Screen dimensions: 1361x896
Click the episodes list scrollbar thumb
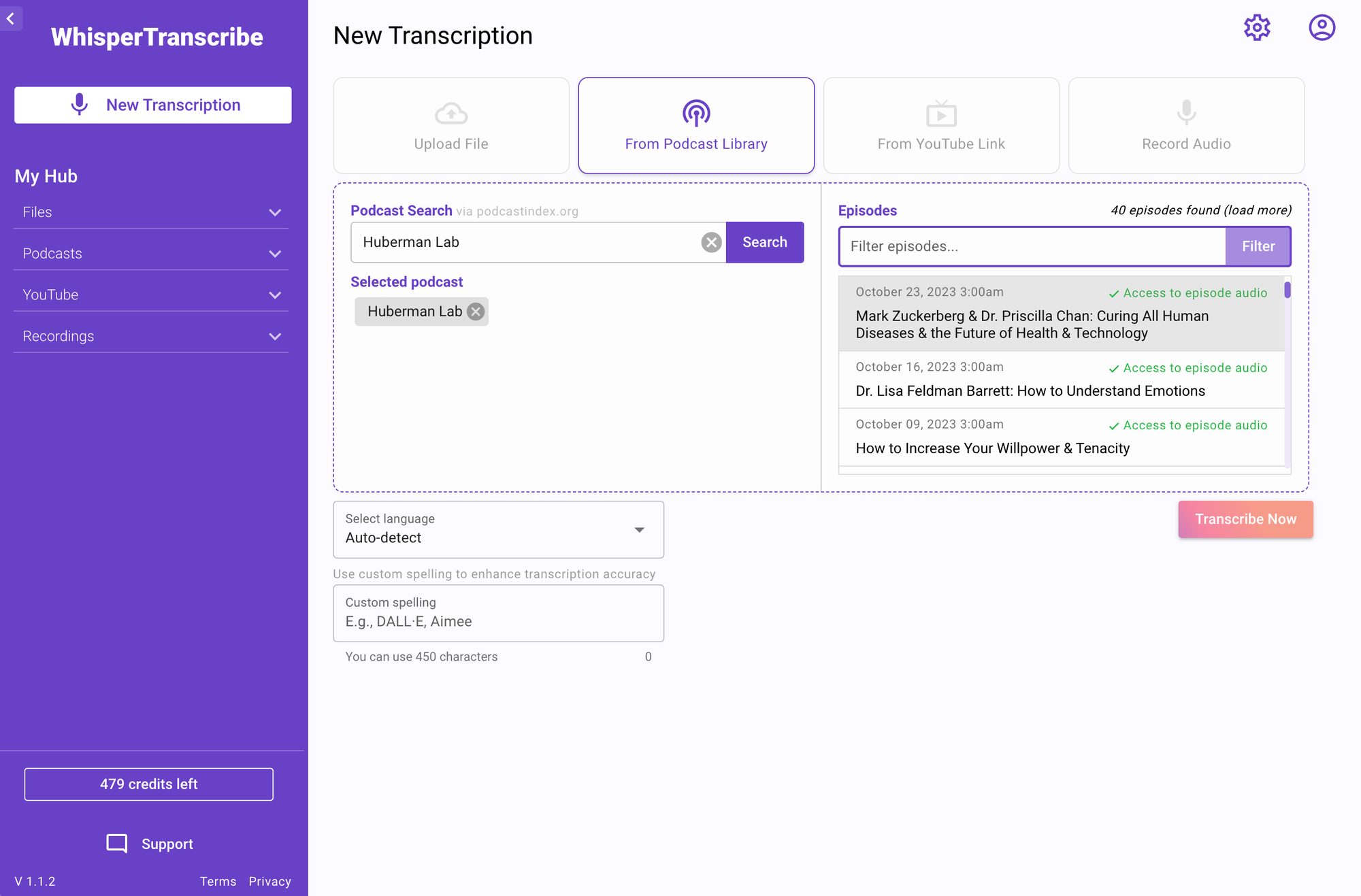tap(1287, 290)
